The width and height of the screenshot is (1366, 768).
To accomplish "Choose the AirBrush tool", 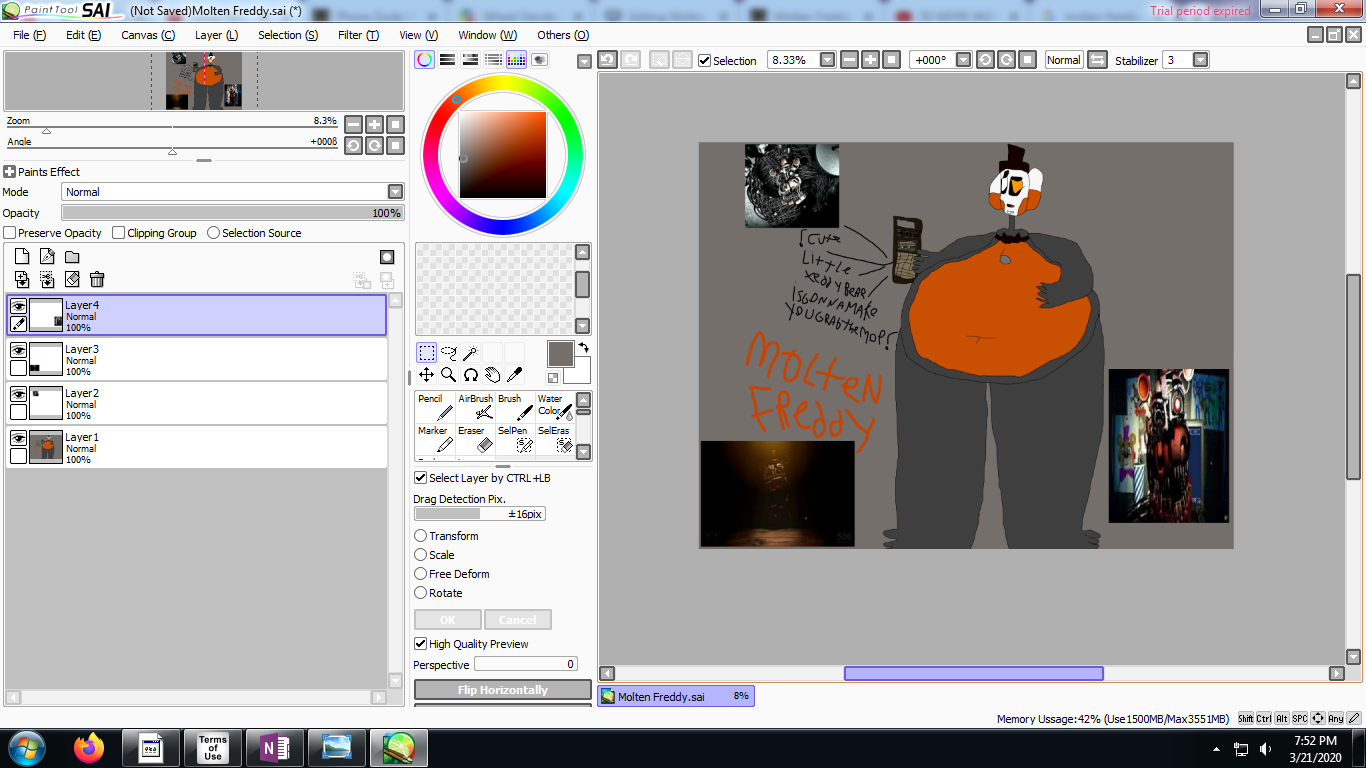I will pyautogui.click(x=475, y=406).
